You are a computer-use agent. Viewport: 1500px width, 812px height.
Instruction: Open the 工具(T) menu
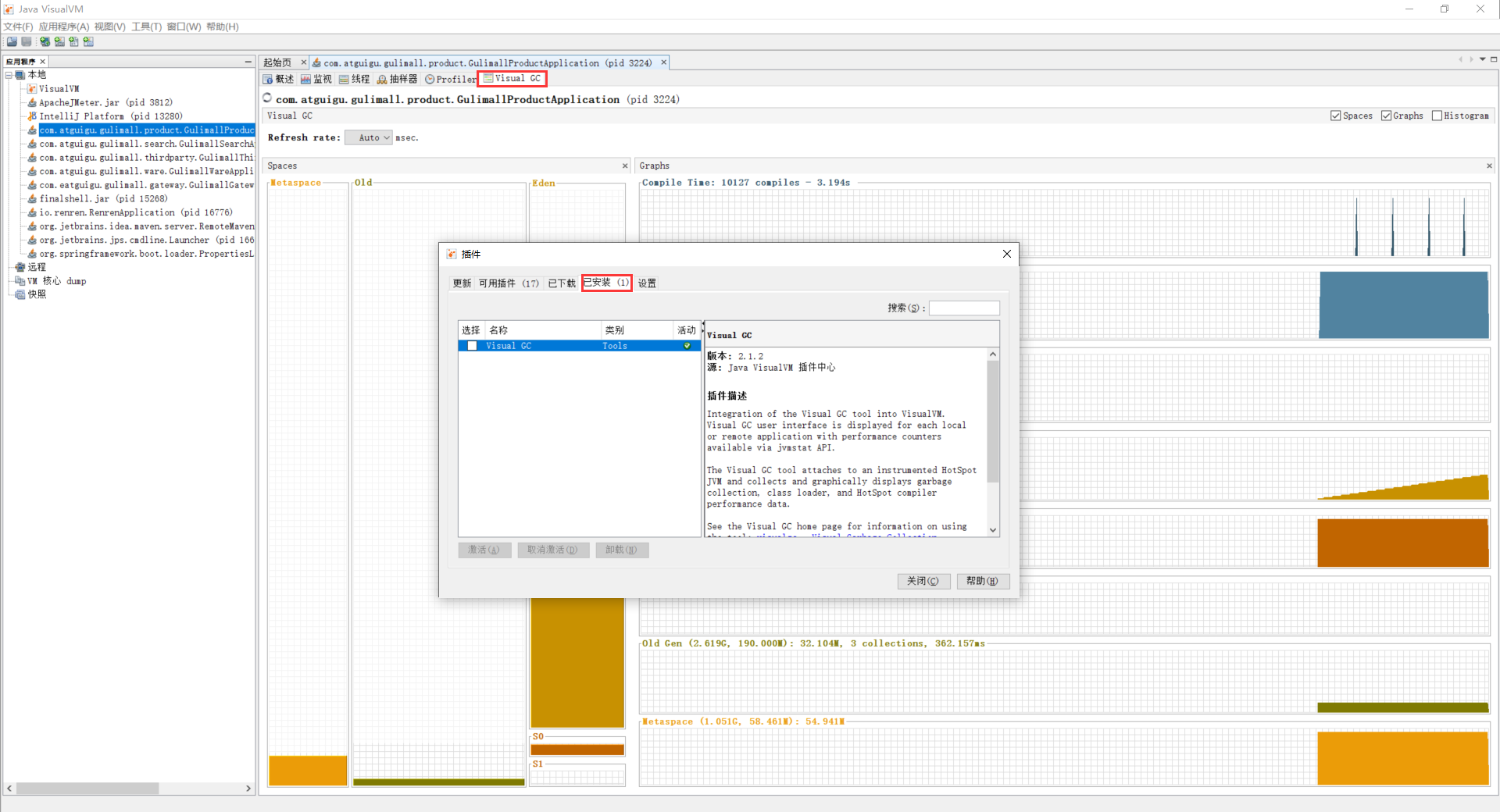(x=146, y=27)
